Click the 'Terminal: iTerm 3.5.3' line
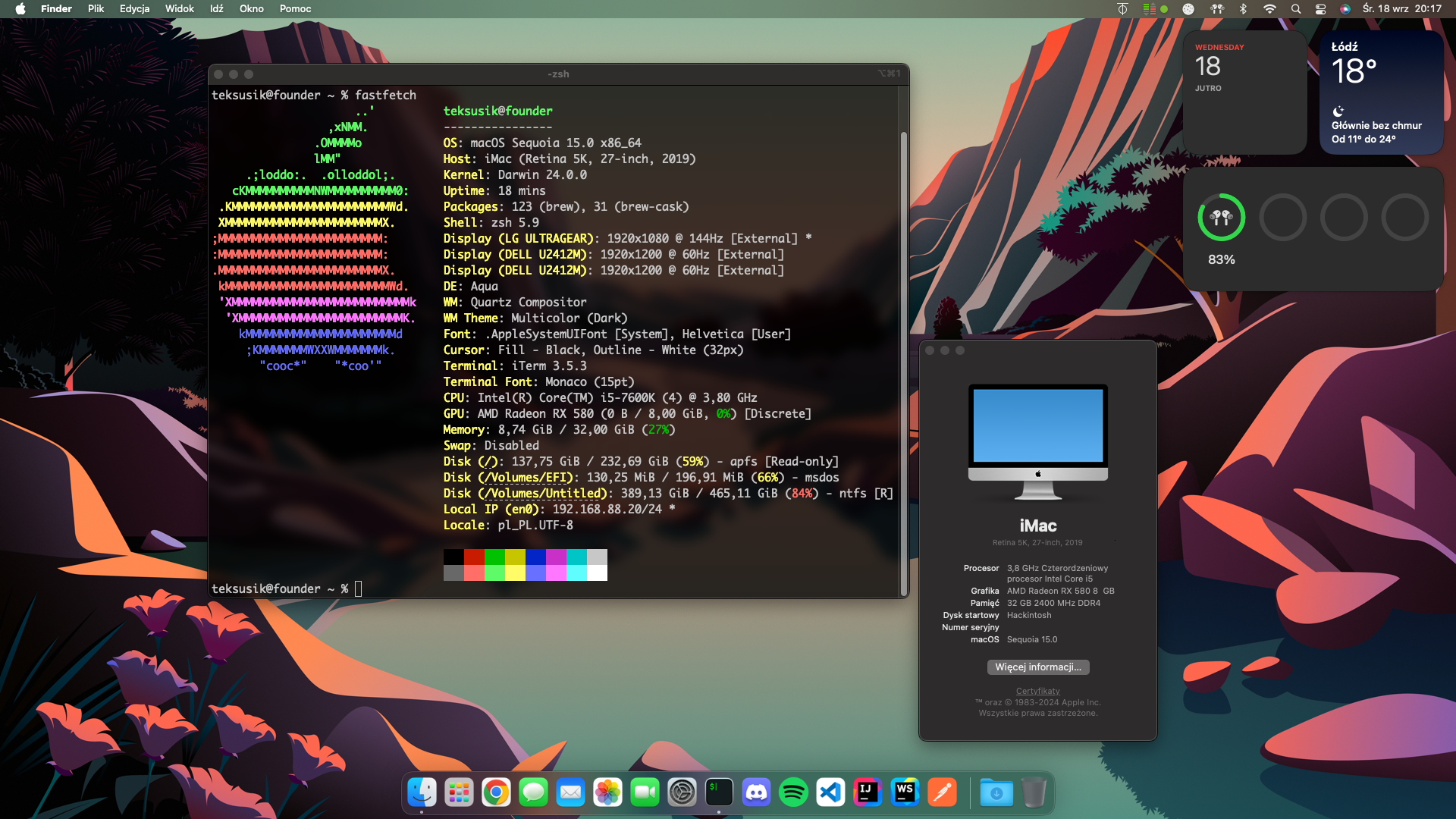The image size is (1456, 819). 515,366
